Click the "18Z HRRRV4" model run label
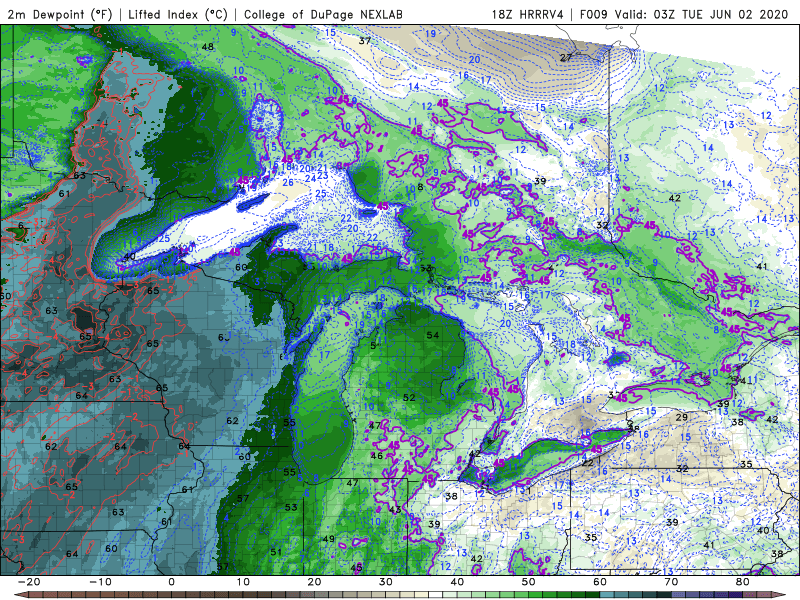 [527, 14]
